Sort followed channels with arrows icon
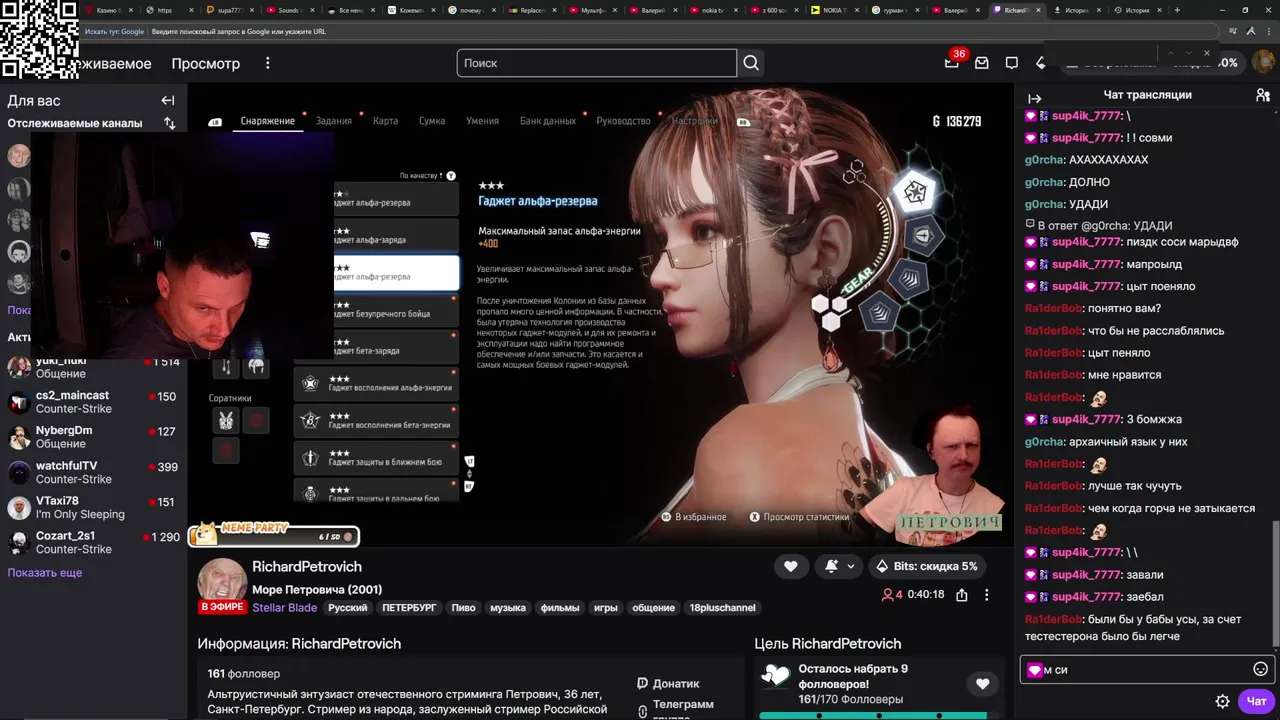Viewport: 1280px width, 720px height. click(x=169, y=123)
